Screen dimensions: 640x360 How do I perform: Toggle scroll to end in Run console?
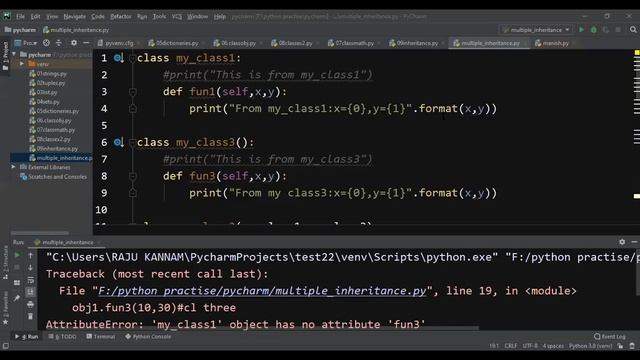[x=31, y=292]
